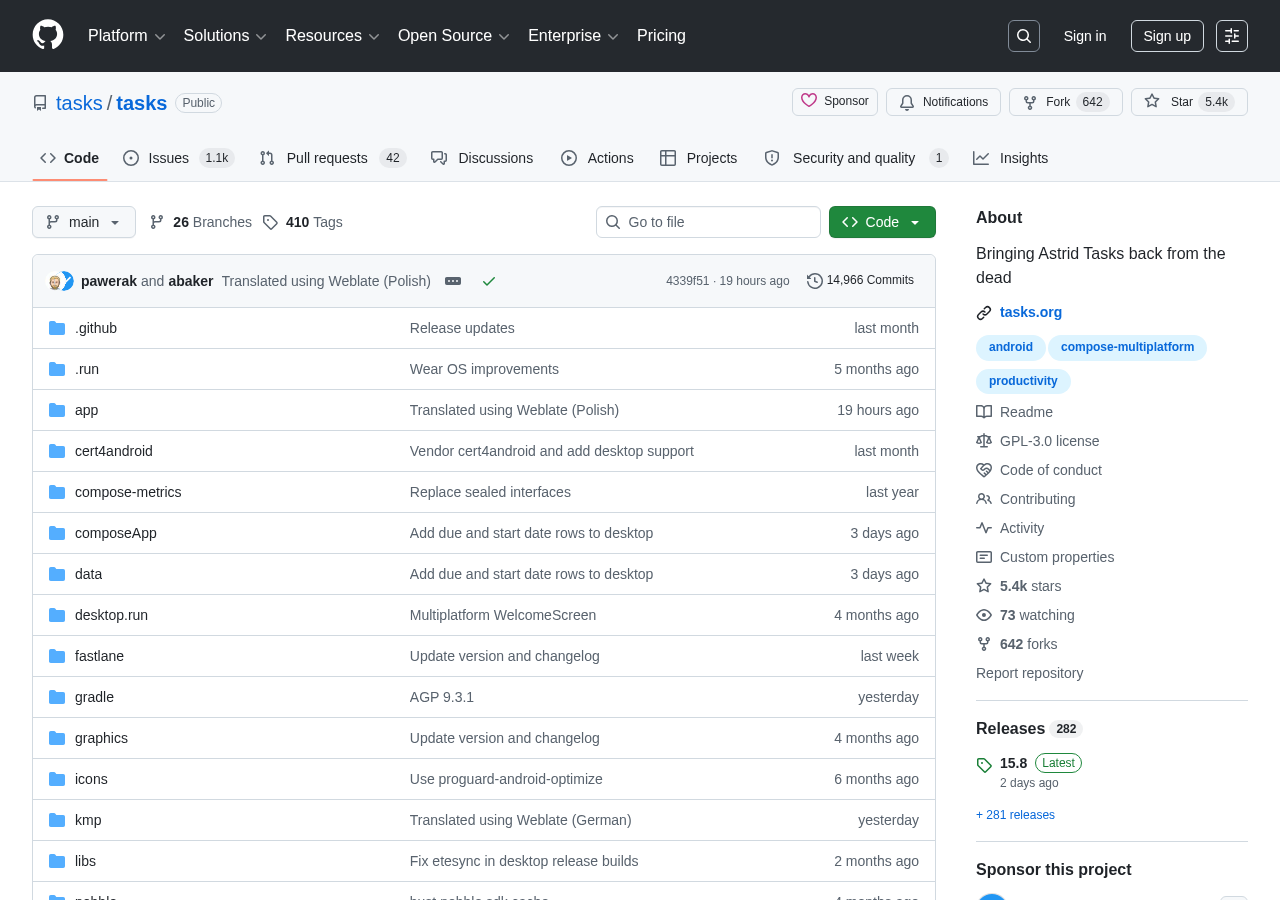Open the Pull requests tab
Image resolution: width=1280 pixels, height=900 pixels.
[332, 158]
